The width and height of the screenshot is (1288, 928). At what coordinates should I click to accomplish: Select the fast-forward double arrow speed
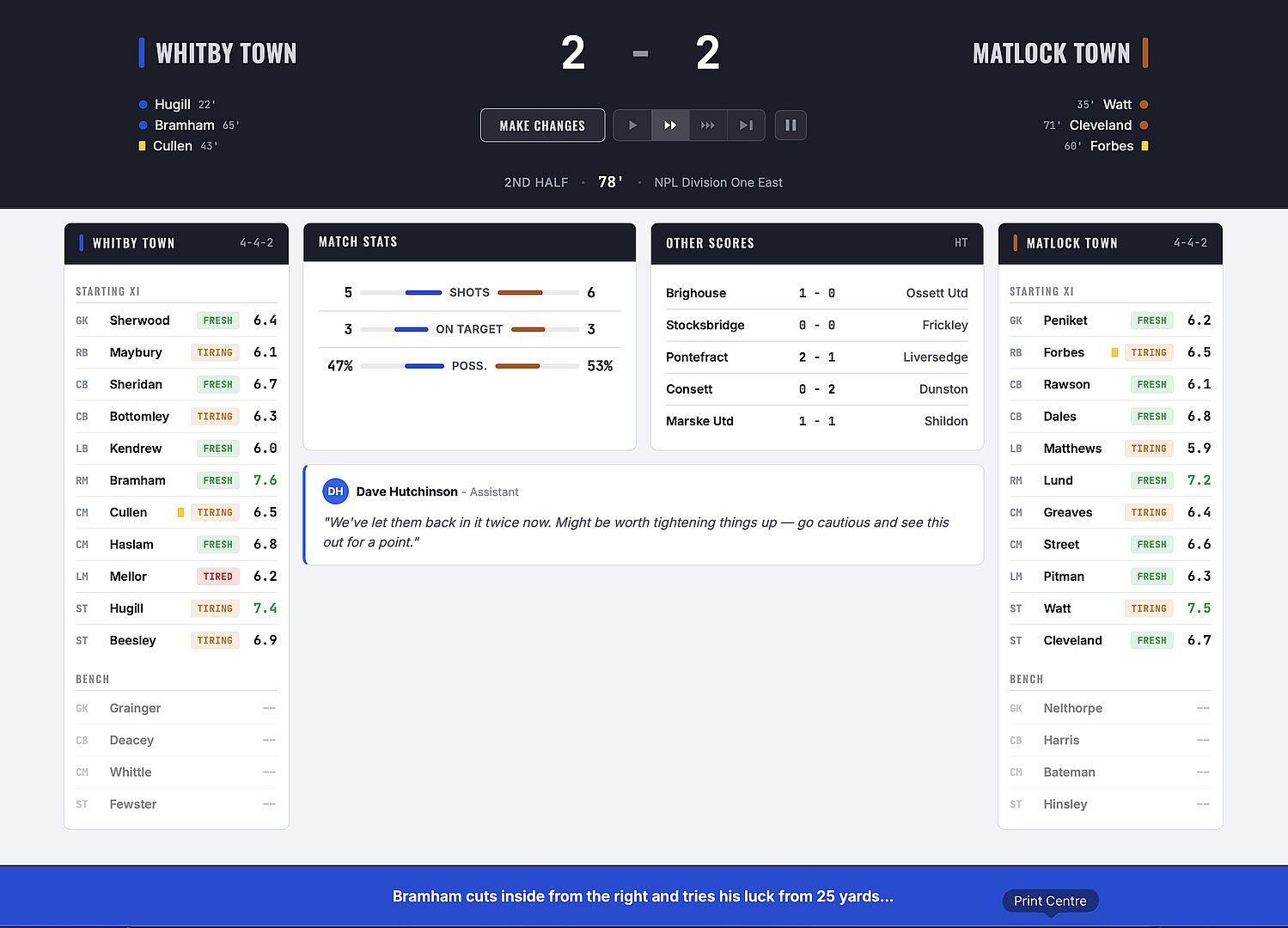[x=670, y=125]
